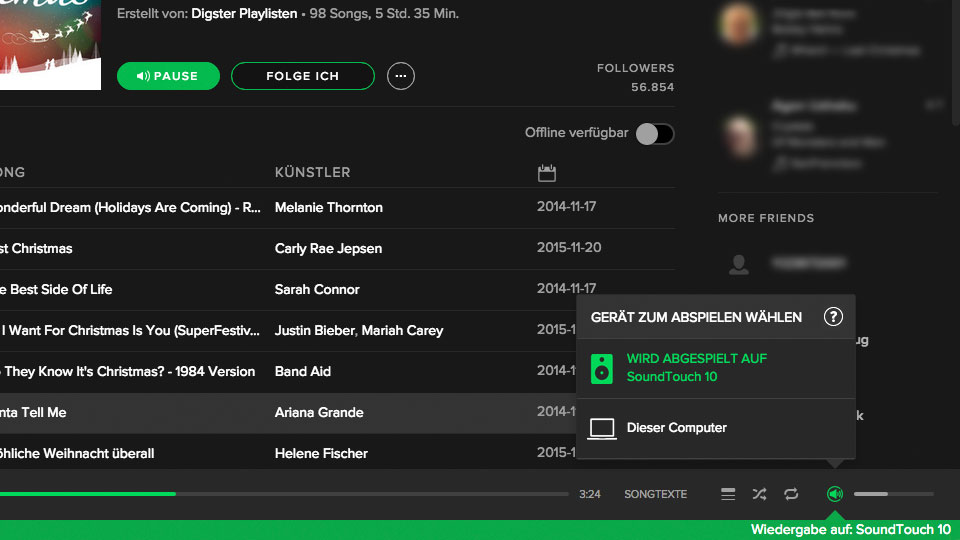Toggle repeat playback icon
The image size is (960, 540).
pos(791,494)
